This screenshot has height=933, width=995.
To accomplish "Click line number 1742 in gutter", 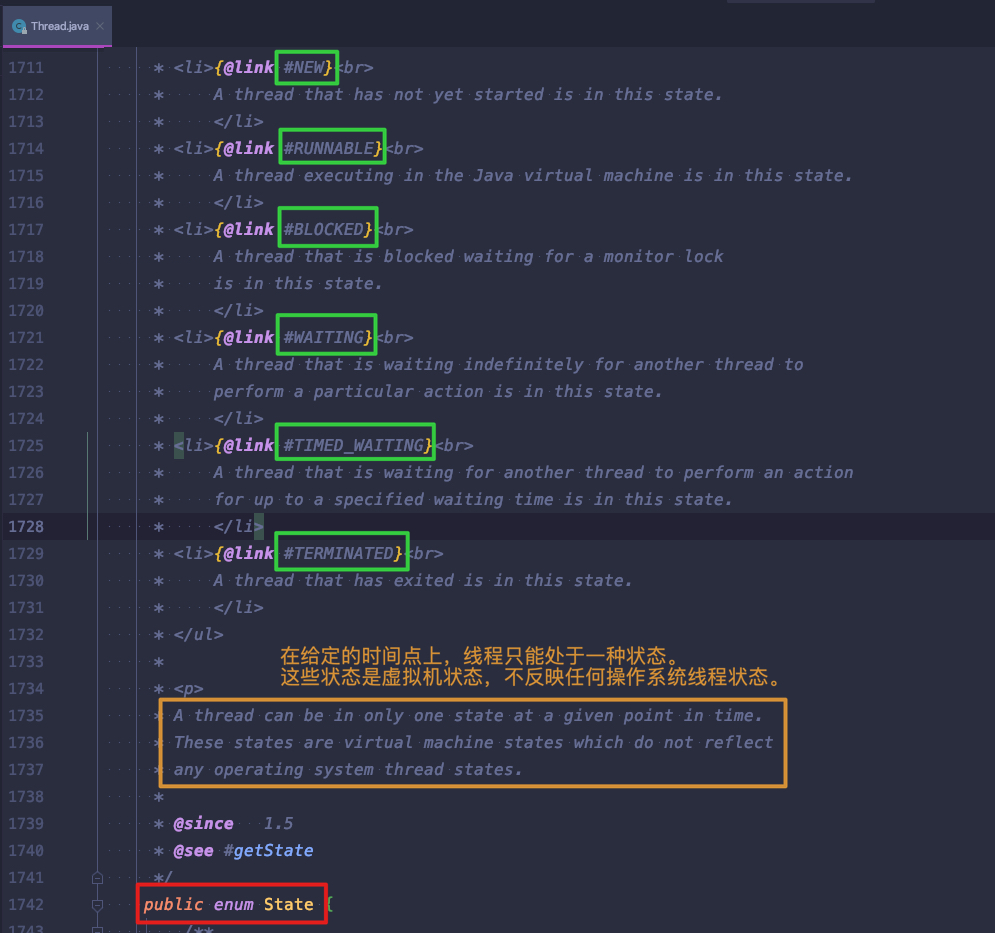I will click(x=26, y=904).
